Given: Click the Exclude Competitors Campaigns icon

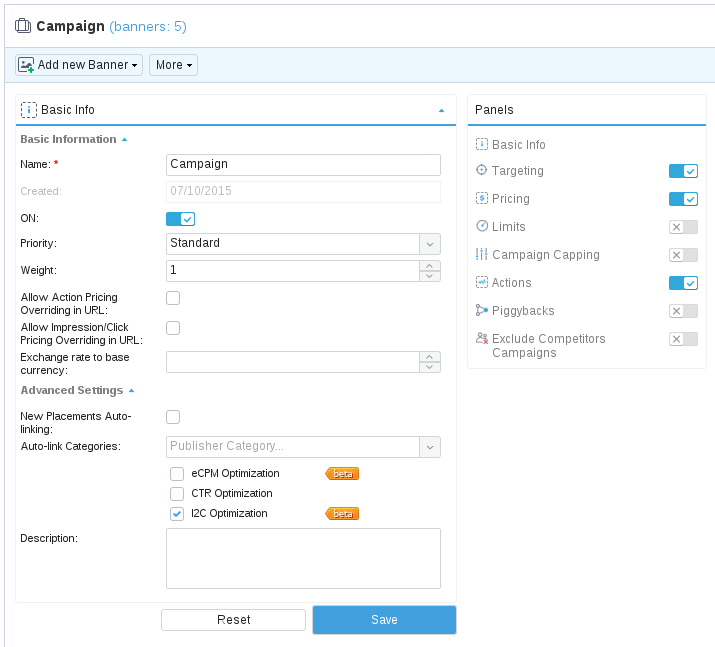Looking at the screenshot, I should tap(482, 339).
